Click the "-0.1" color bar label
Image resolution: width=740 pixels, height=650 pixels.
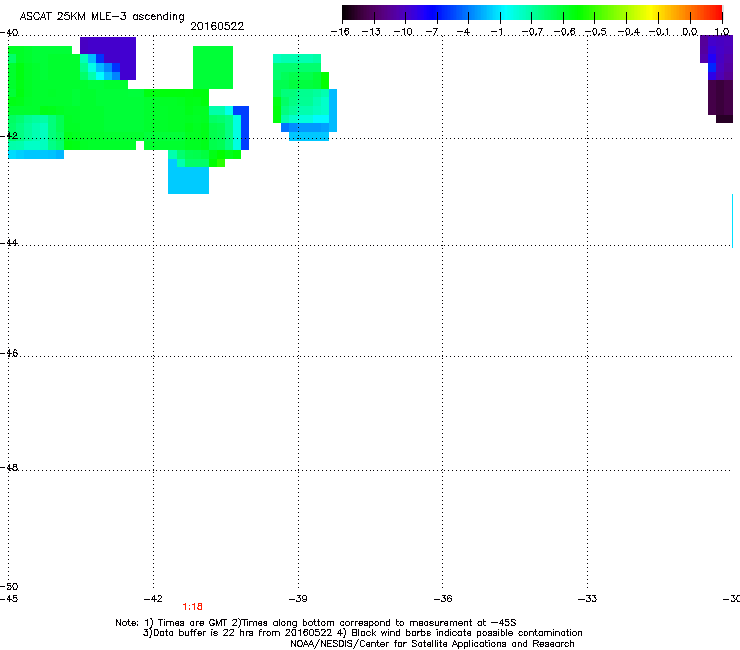pos(660,32)
